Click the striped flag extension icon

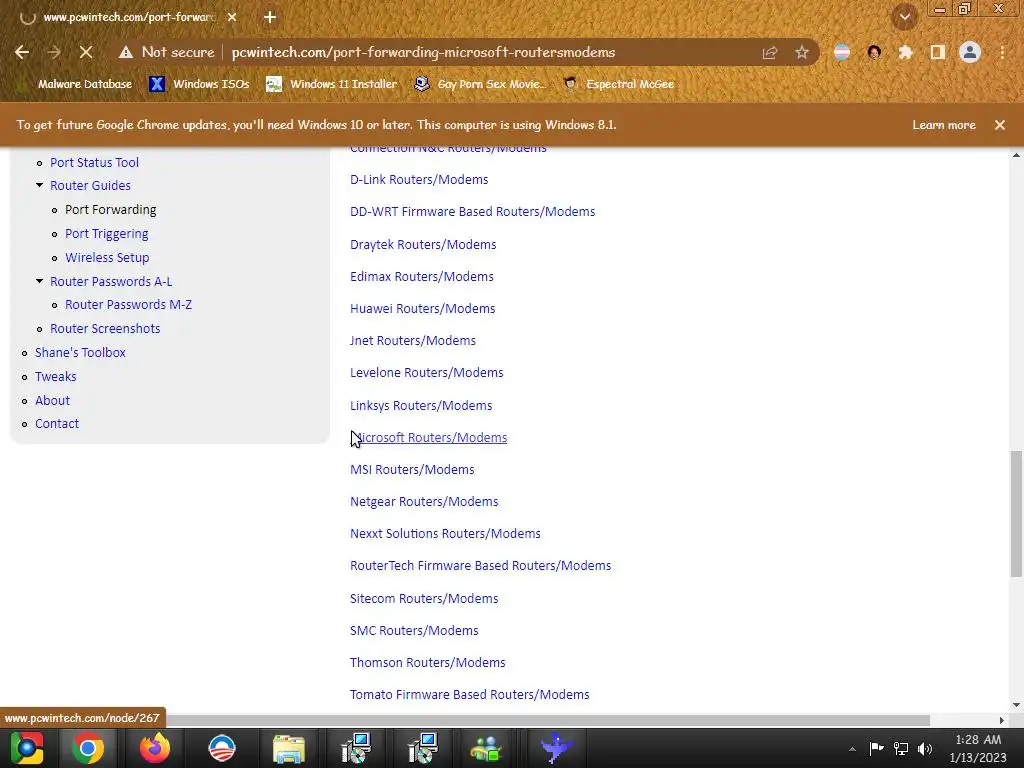coord(842,52)
